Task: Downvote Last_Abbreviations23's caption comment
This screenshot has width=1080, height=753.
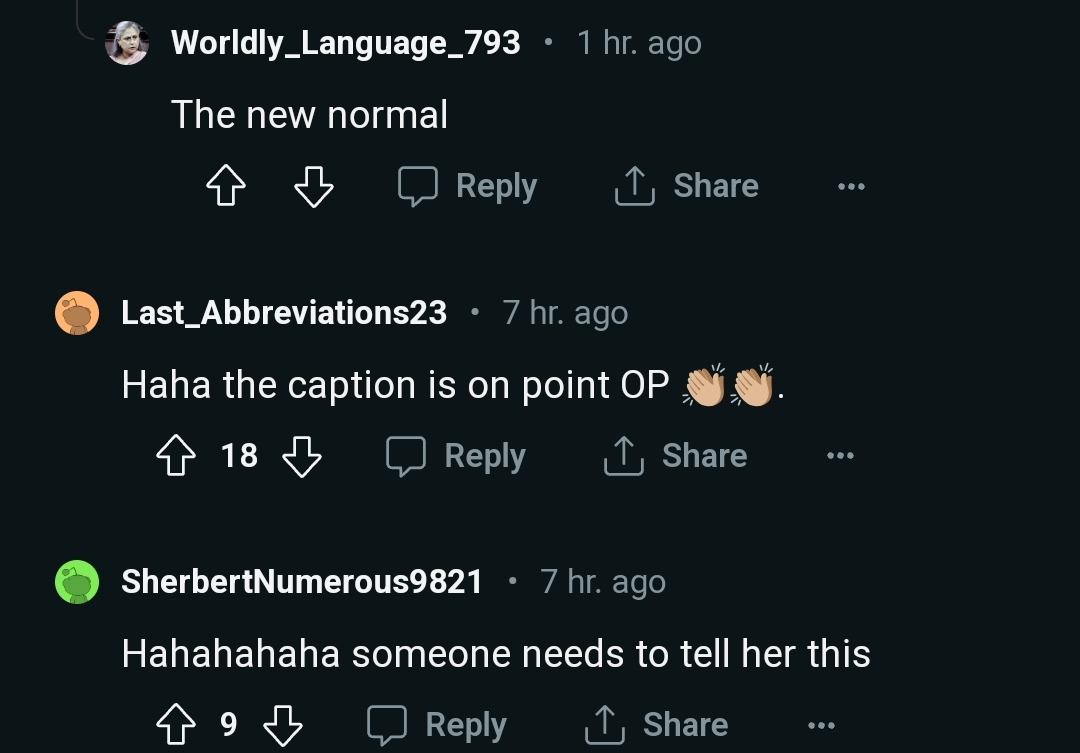Action: click(x=302, y=456)
